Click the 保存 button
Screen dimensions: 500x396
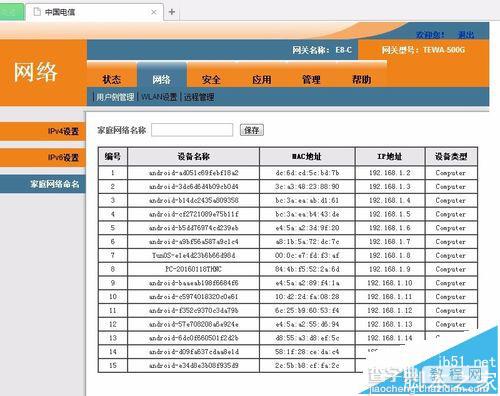(x=252, y=130)
